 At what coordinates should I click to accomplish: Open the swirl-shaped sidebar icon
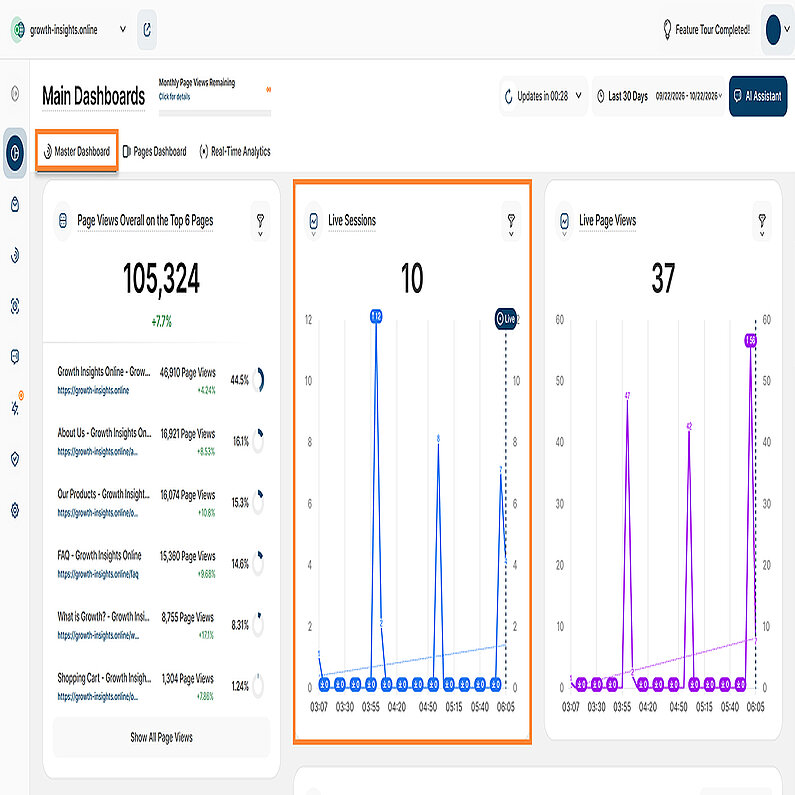tap(15, 255)
